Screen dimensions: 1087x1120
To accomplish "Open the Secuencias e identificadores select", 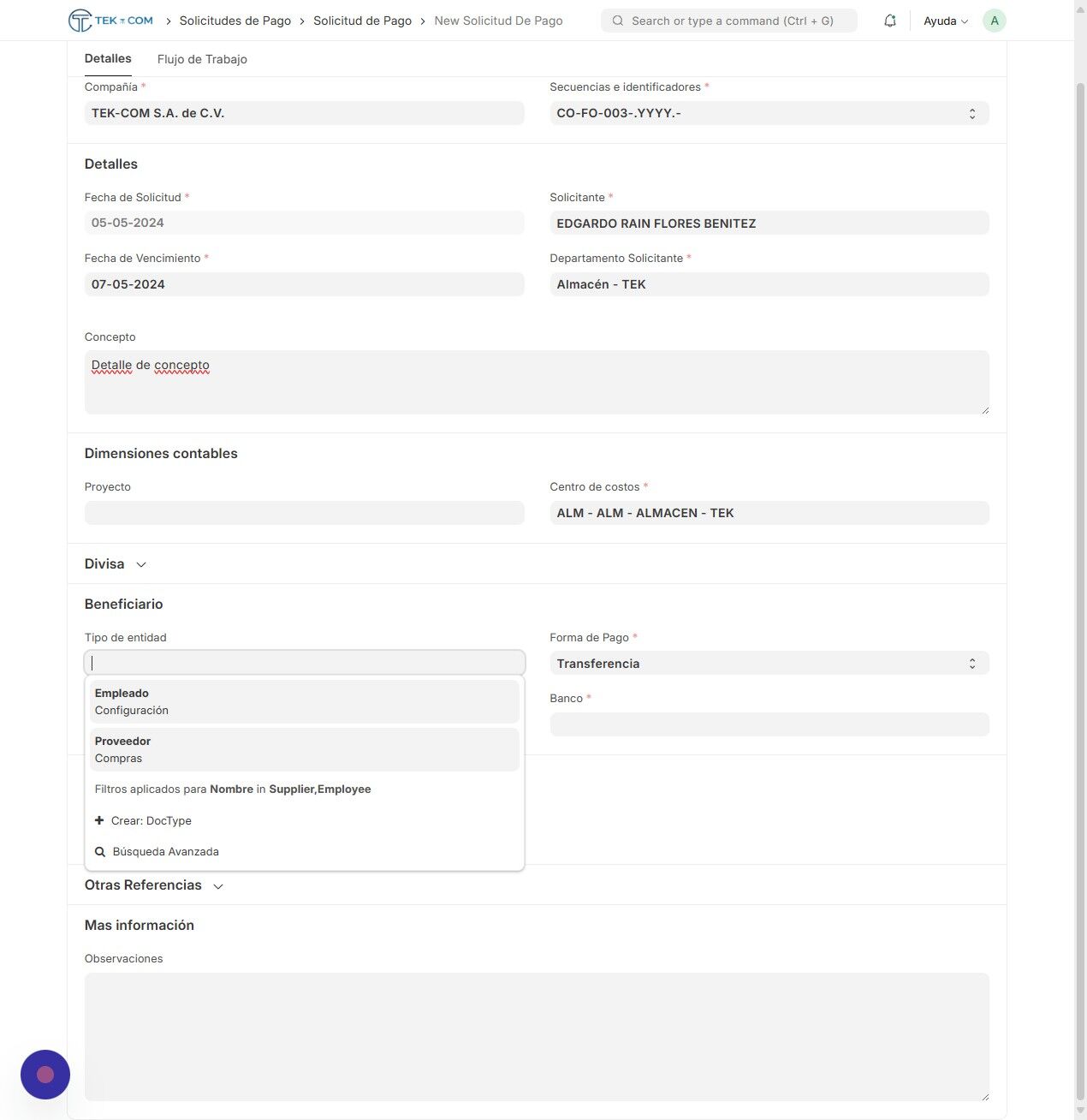I will (x=769, y=113).
